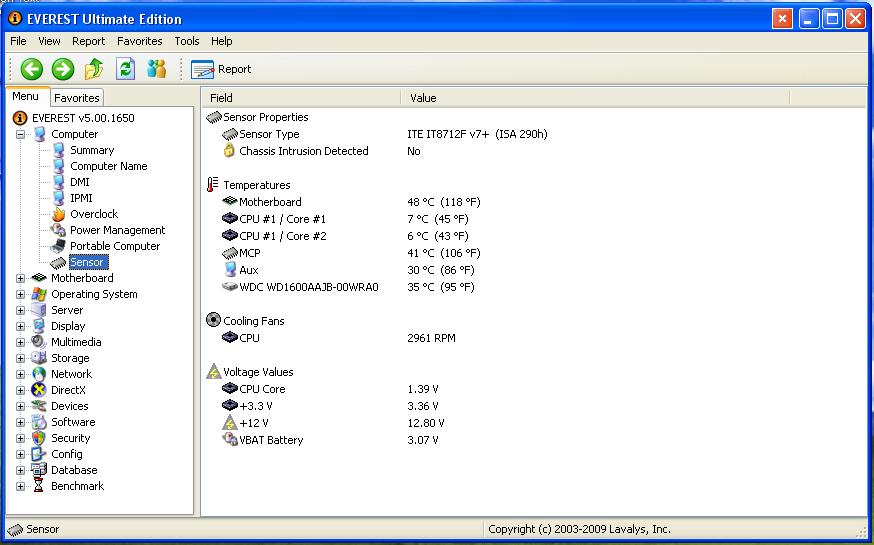Expand the Benchmark tree node
This screenshot has width=874, height=545.
point(21,486)
